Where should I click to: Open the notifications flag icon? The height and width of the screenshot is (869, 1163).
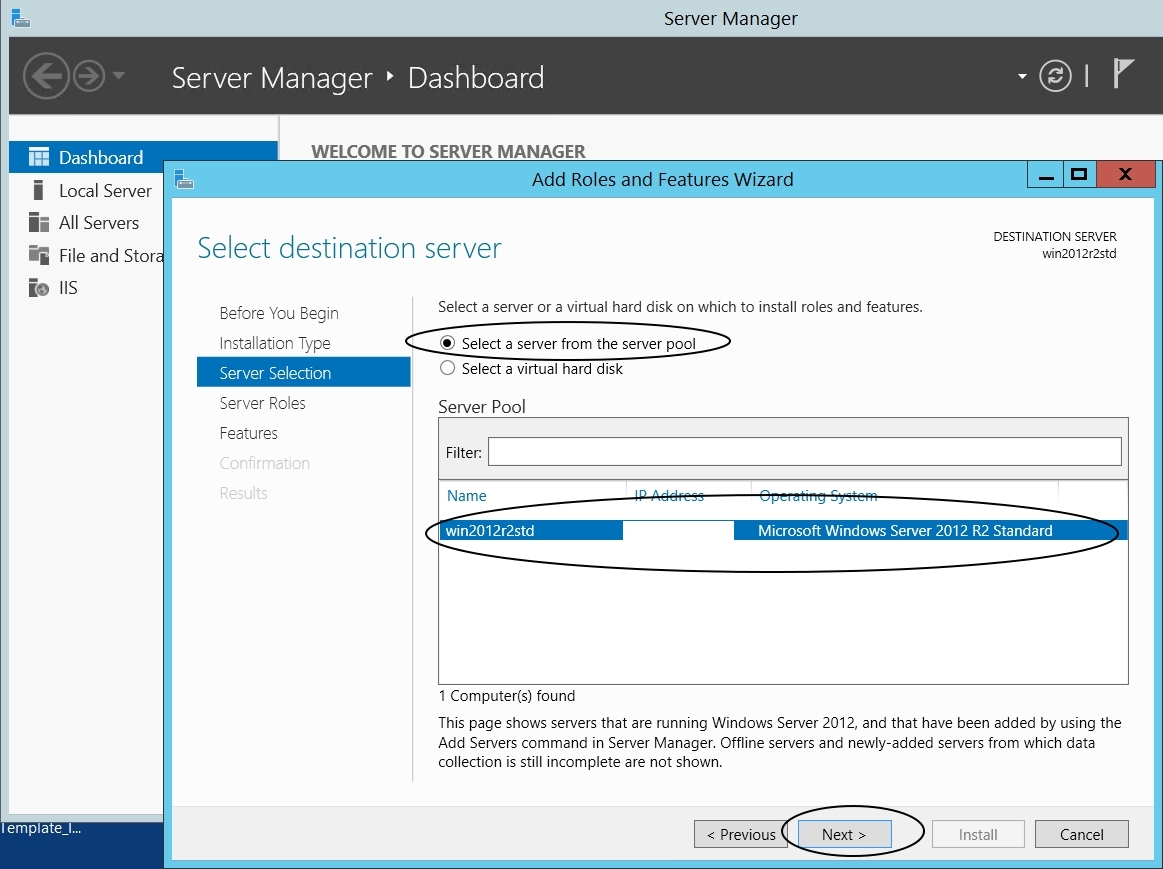tap(1124, 74)
